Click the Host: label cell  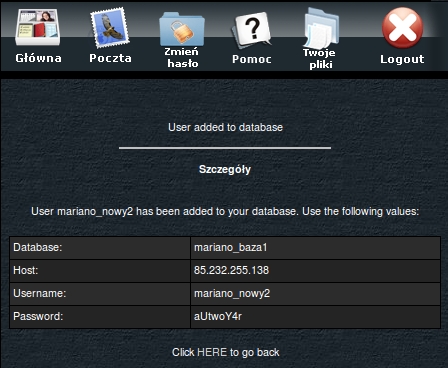pyautogui.click(x=100, y=271)
